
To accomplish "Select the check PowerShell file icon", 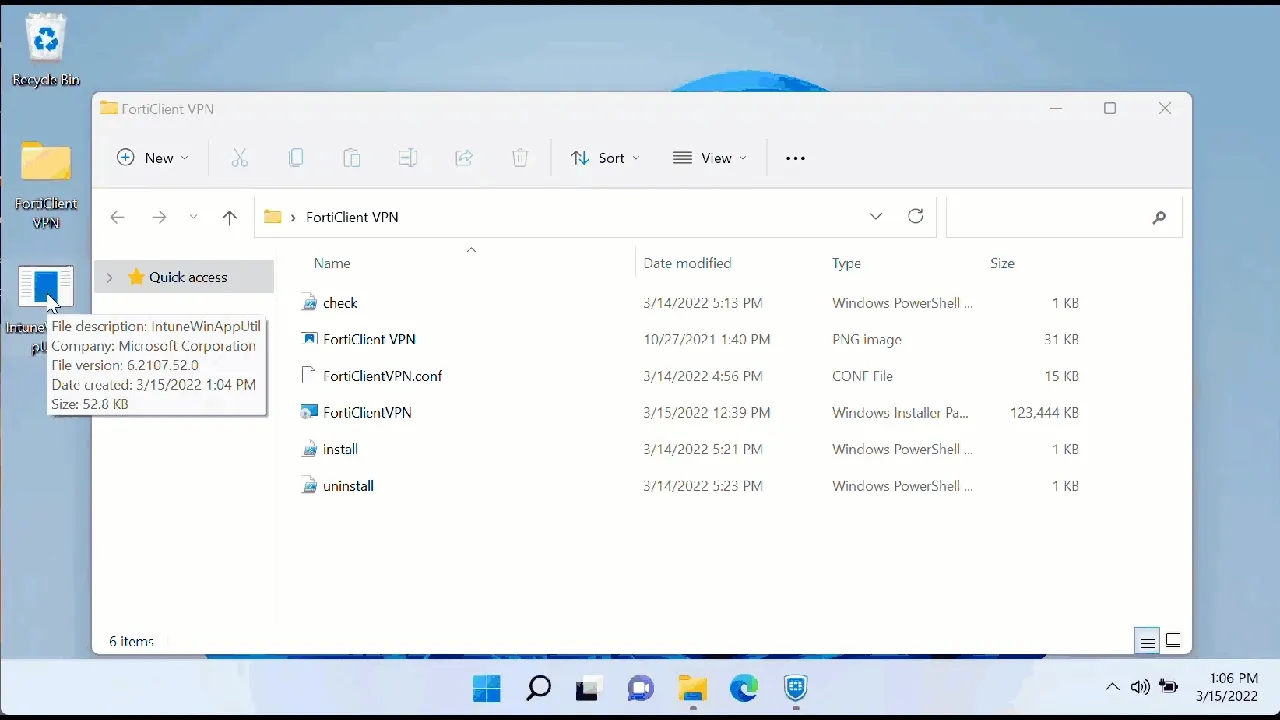I will [309, 303].
